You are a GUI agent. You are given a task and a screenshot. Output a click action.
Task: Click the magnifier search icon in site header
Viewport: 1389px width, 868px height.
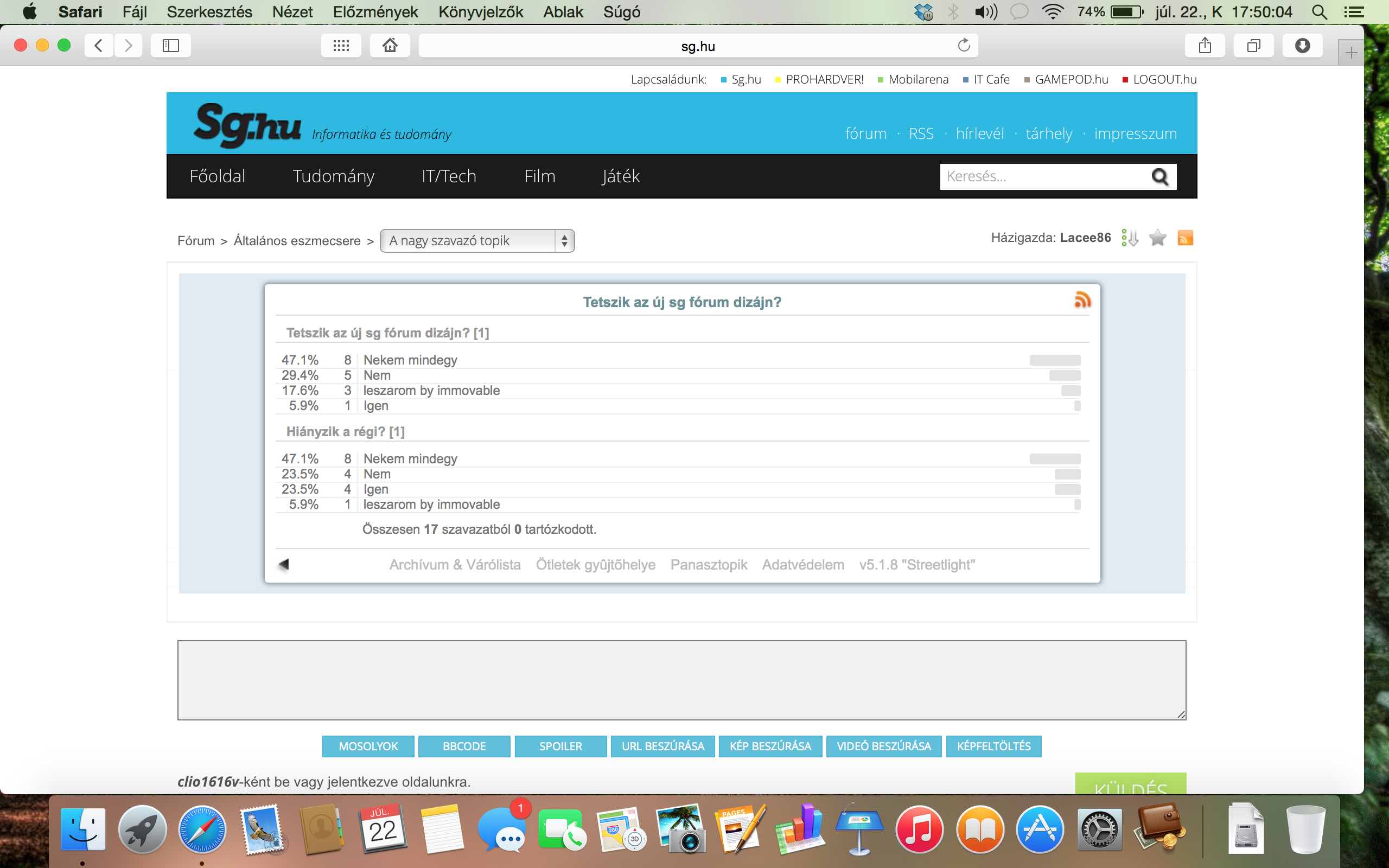(x=1159, y=177)
